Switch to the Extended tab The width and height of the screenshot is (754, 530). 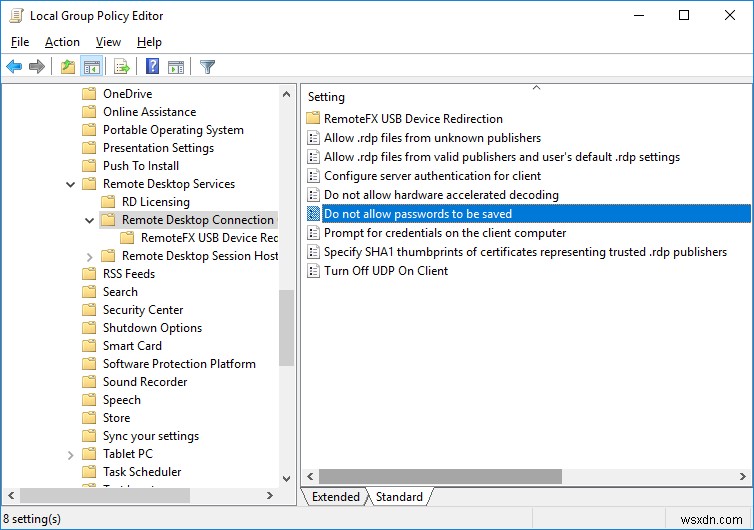(x=335, y=497)
